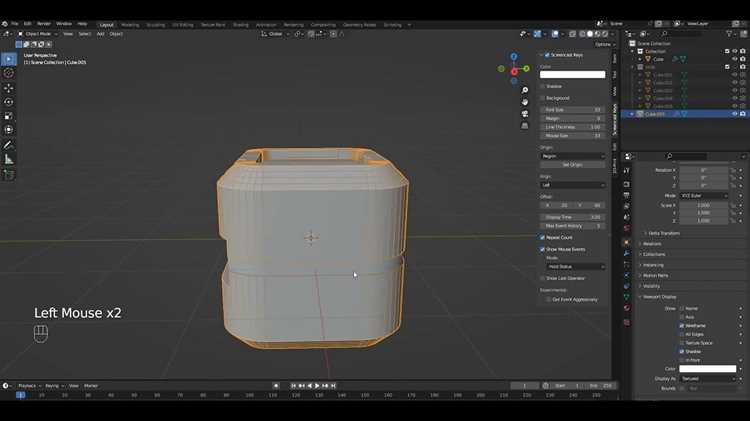The height and width of the screenshot is (421, 750).
Task: Click the Viewport Display object color swatch
Action: 707,369
